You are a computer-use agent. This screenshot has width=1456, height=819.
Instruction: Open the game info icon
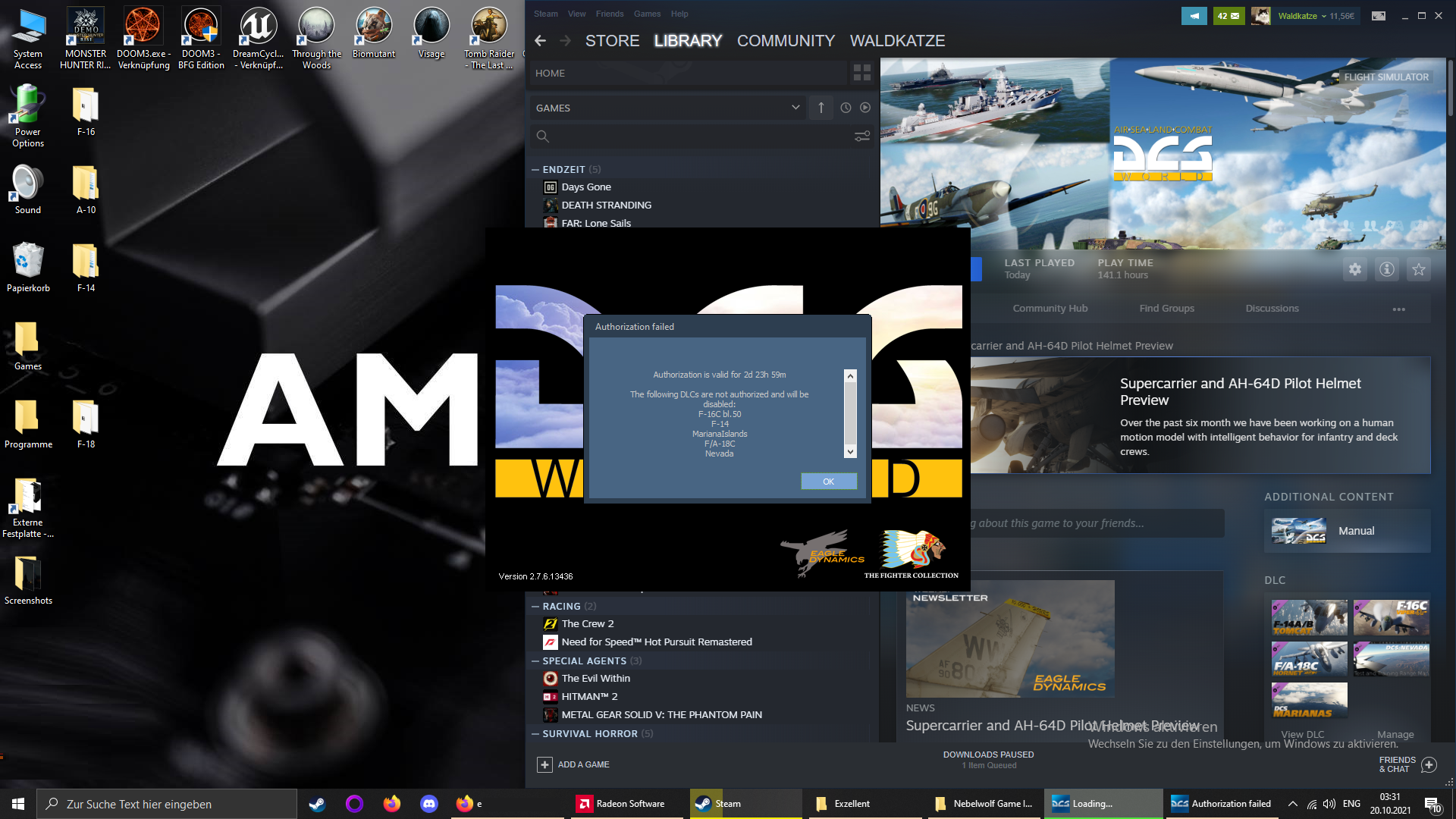(1387, 269)
